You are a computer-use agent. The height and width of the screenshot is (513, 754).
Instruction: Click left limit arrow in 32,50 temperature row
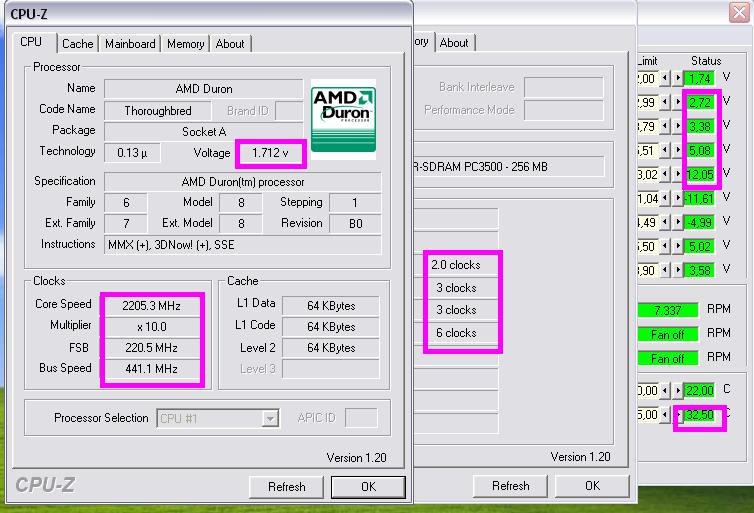(665, 414)
